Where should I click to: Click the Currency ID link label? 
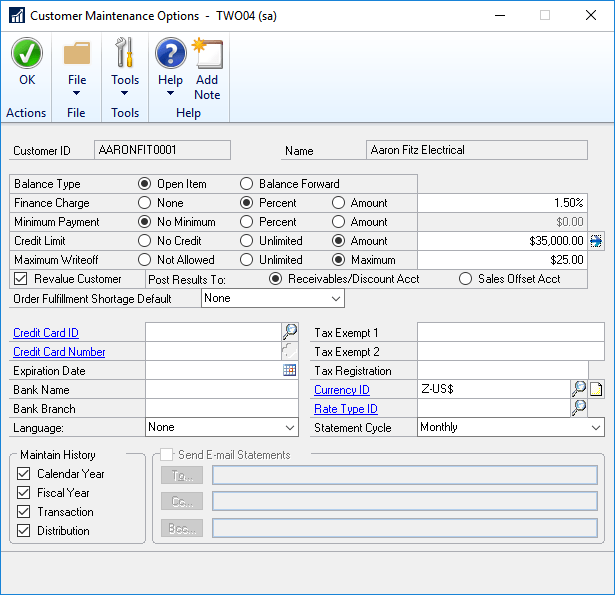pos(342,390)
